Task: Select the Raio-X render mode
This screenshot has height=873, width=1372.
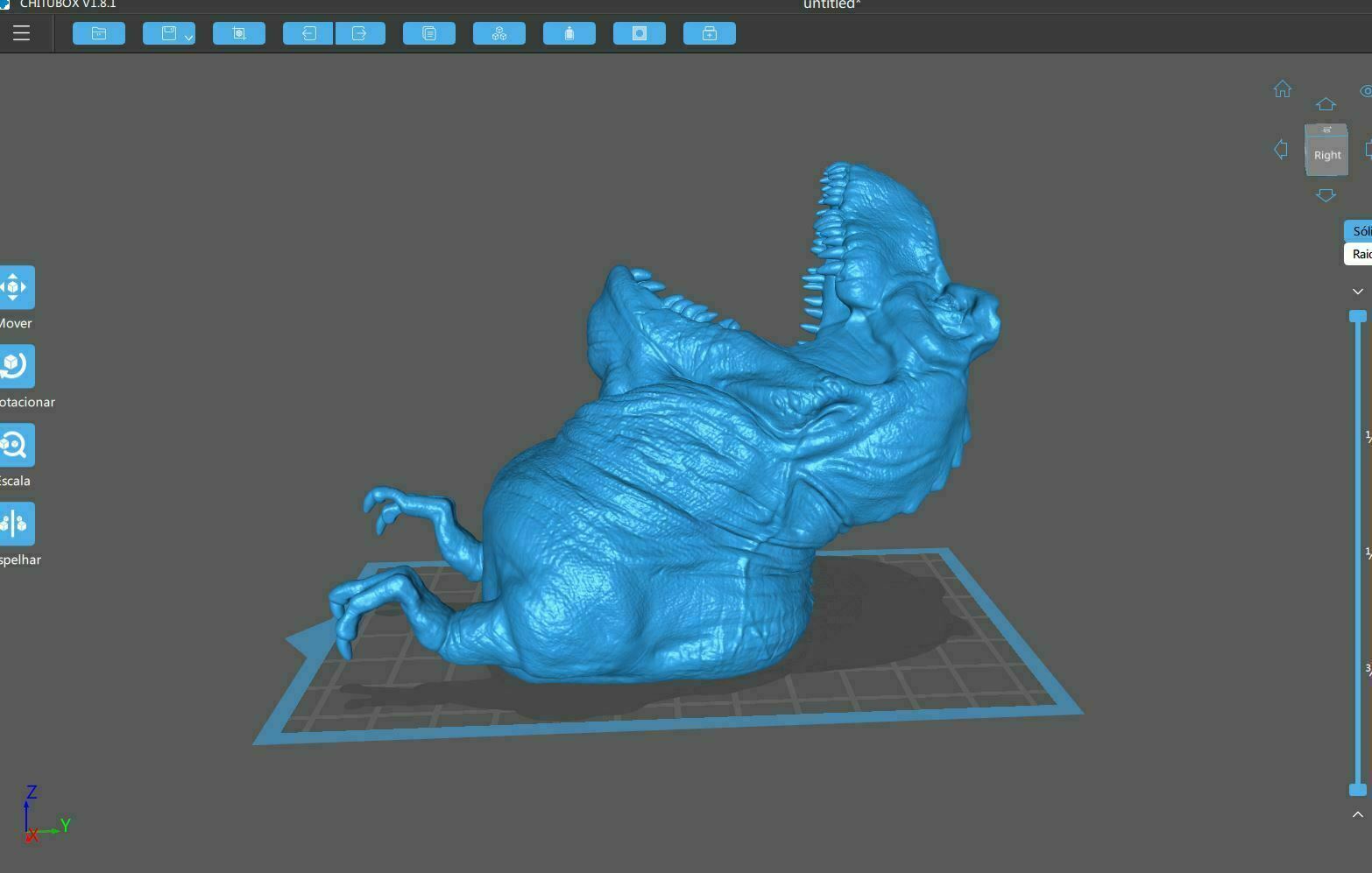Action: click(x=1359, y=254)
